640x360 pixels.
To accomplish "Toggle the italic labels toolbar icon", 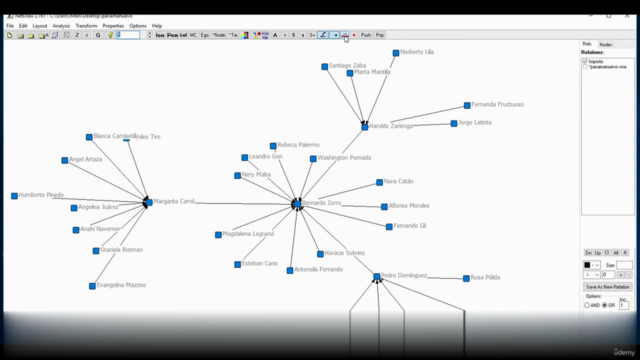I will (x=322, y=35).
